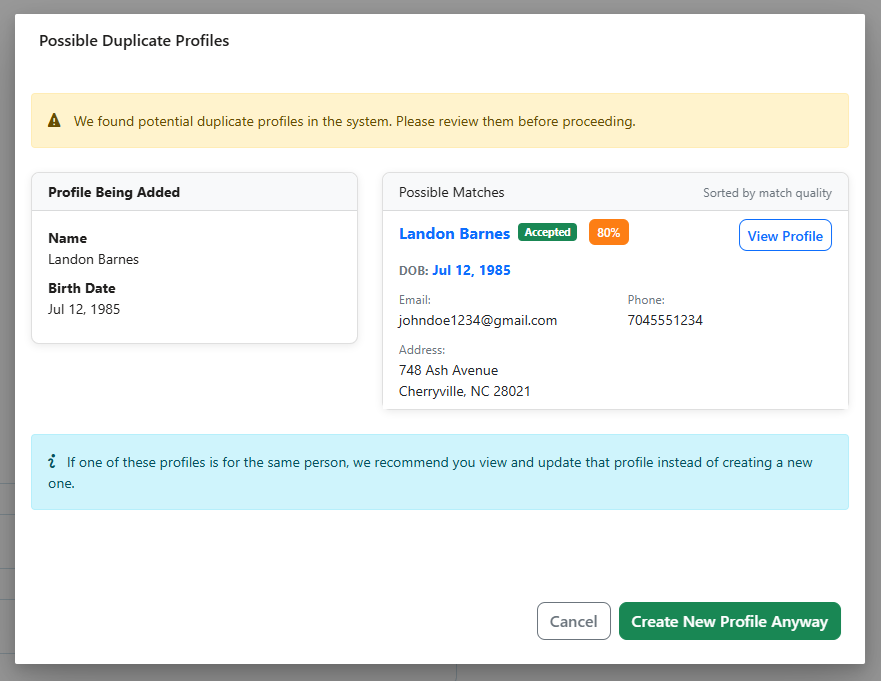This screenshot has width=881, height=681.
Task: Open the matched profile via View Profile
Action: click(785, 235)
